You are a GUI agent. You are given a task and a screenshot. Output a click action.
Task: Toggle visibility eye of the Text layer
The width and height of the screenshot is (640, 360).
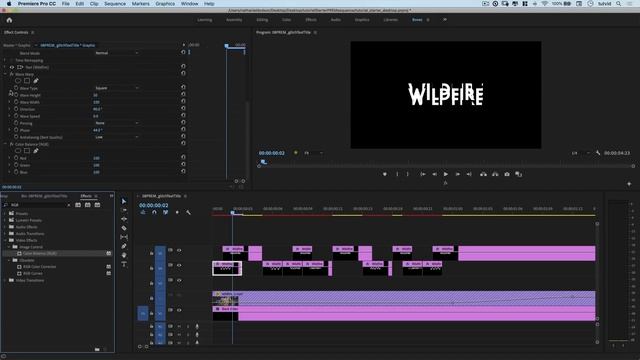(x=12, y=67)
